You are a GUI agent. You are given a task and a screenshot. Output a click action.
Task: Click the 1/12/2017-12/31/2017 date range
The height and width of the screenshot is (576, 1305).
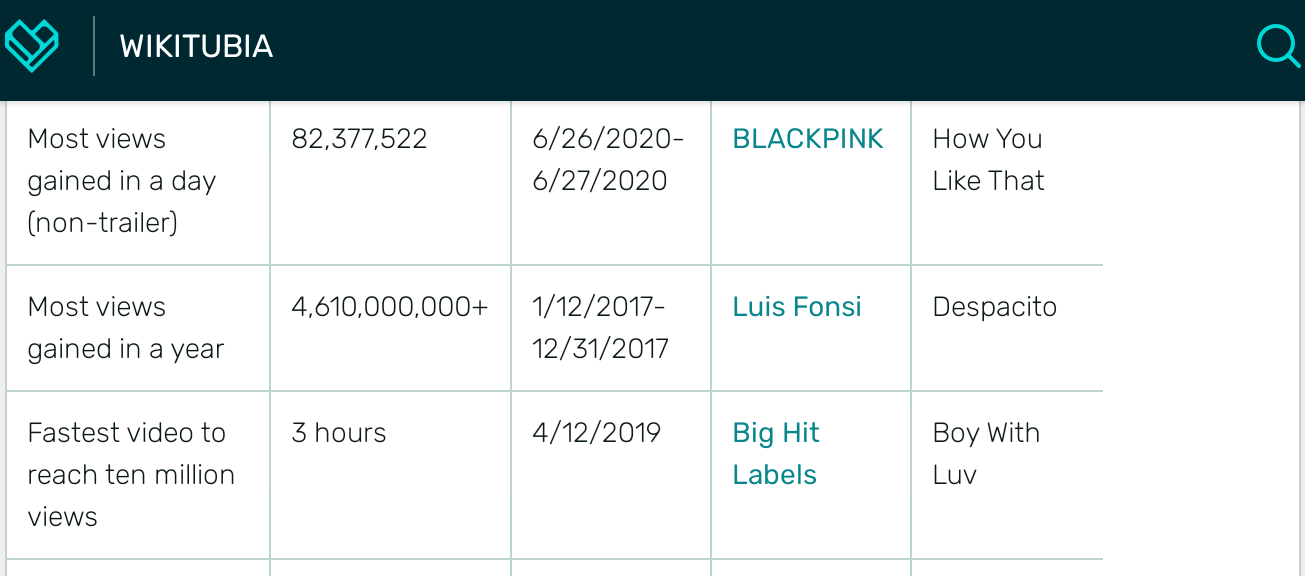point(600,328)
